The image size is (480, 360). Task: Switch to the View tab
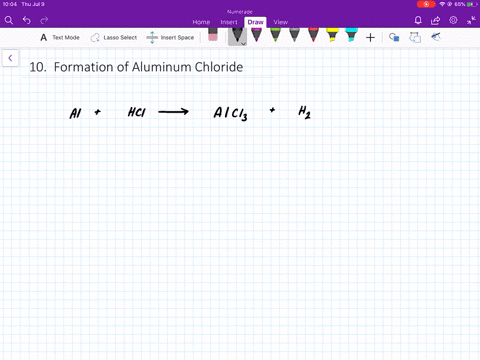[280, 22]
